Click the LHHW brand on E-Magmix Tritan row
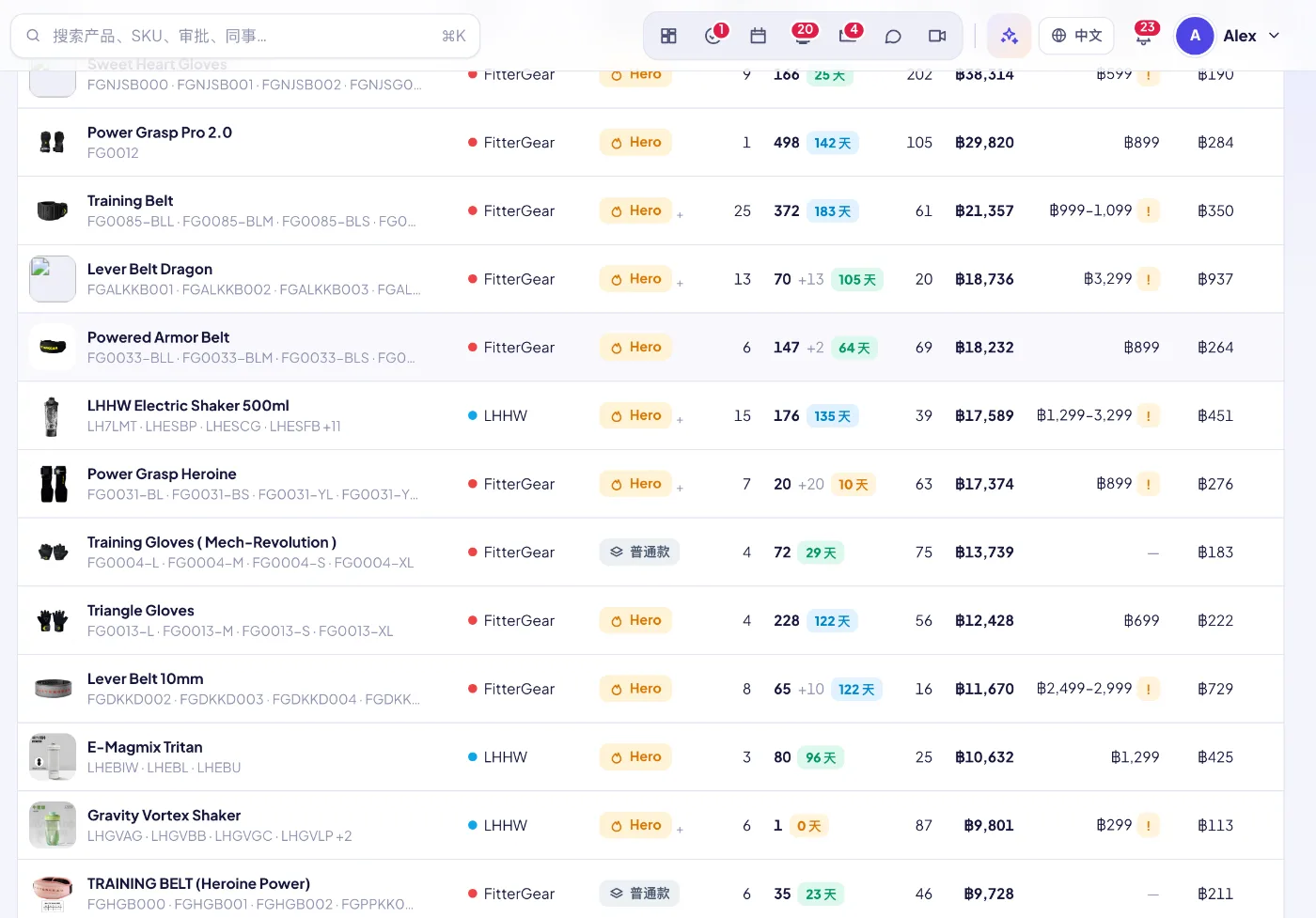This screenshot has width=1316, height=918. click(497, 757)
